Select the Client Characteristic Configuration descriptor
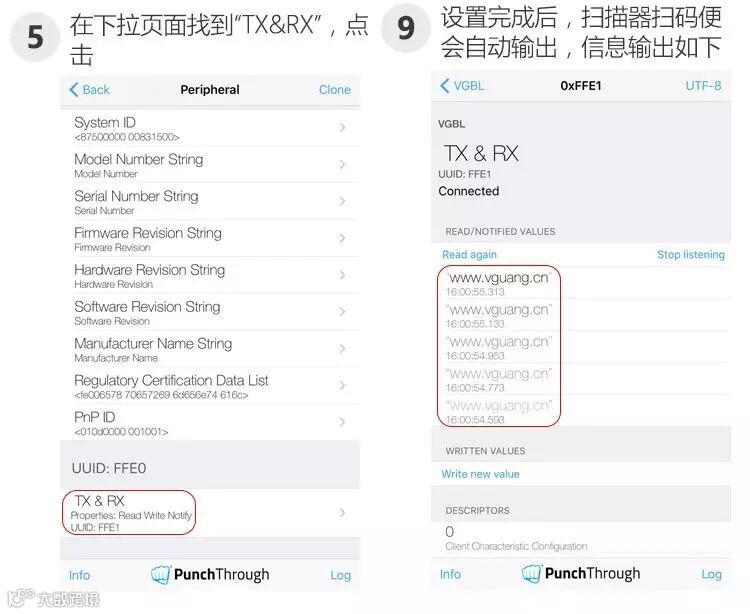 [x=581, y=538]
